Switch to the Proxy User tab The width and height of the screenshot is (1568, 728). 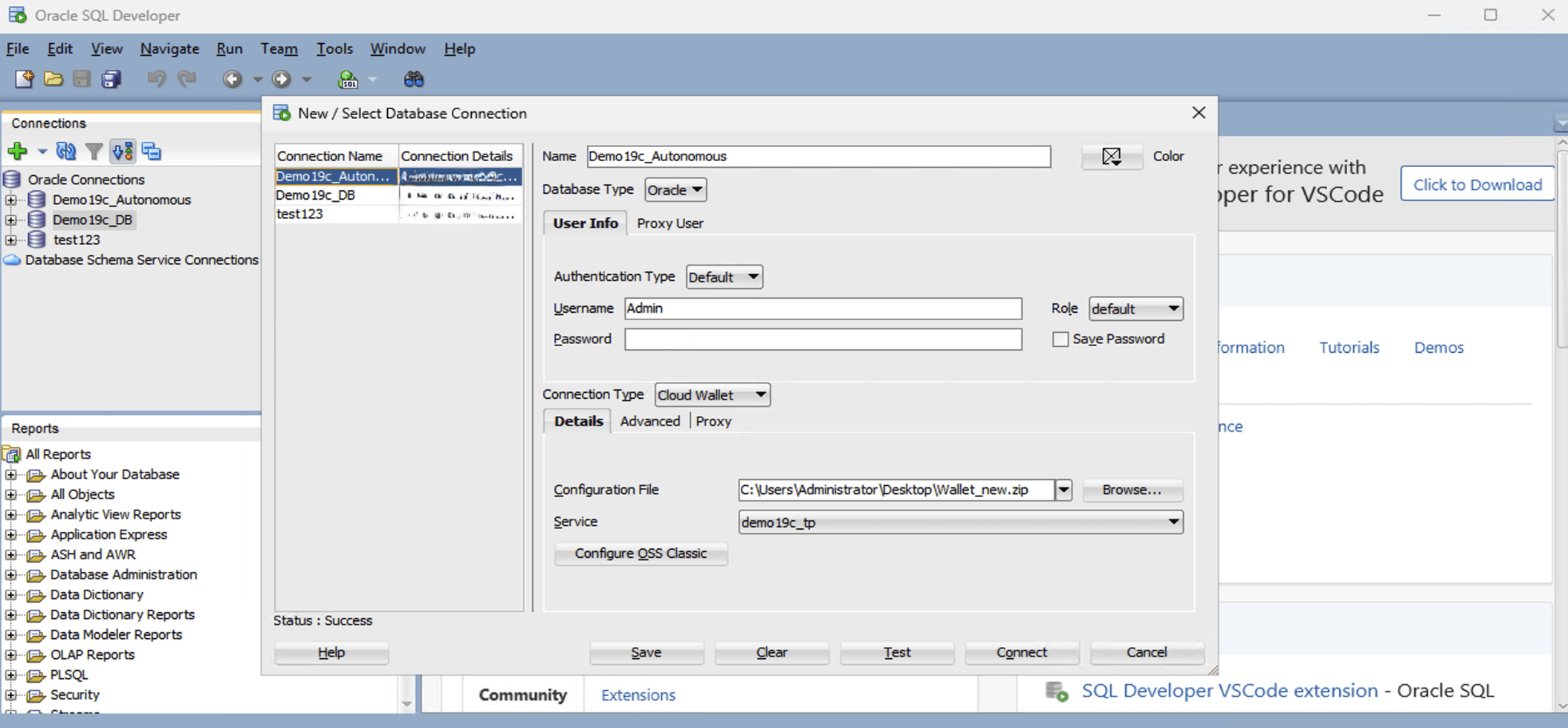[x=669, y=223]
